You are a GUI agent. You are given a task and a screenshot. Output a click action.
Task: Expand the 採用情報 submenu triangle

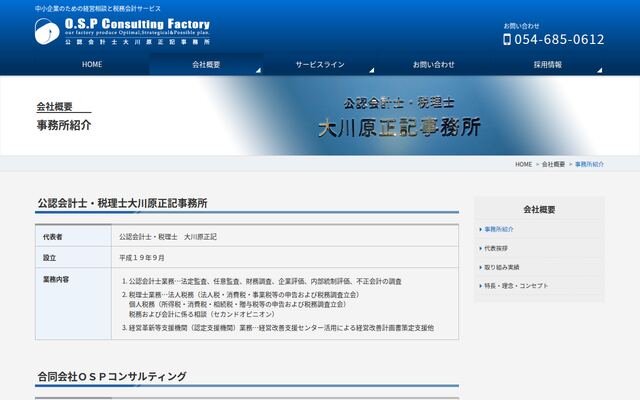pos(600,71)
